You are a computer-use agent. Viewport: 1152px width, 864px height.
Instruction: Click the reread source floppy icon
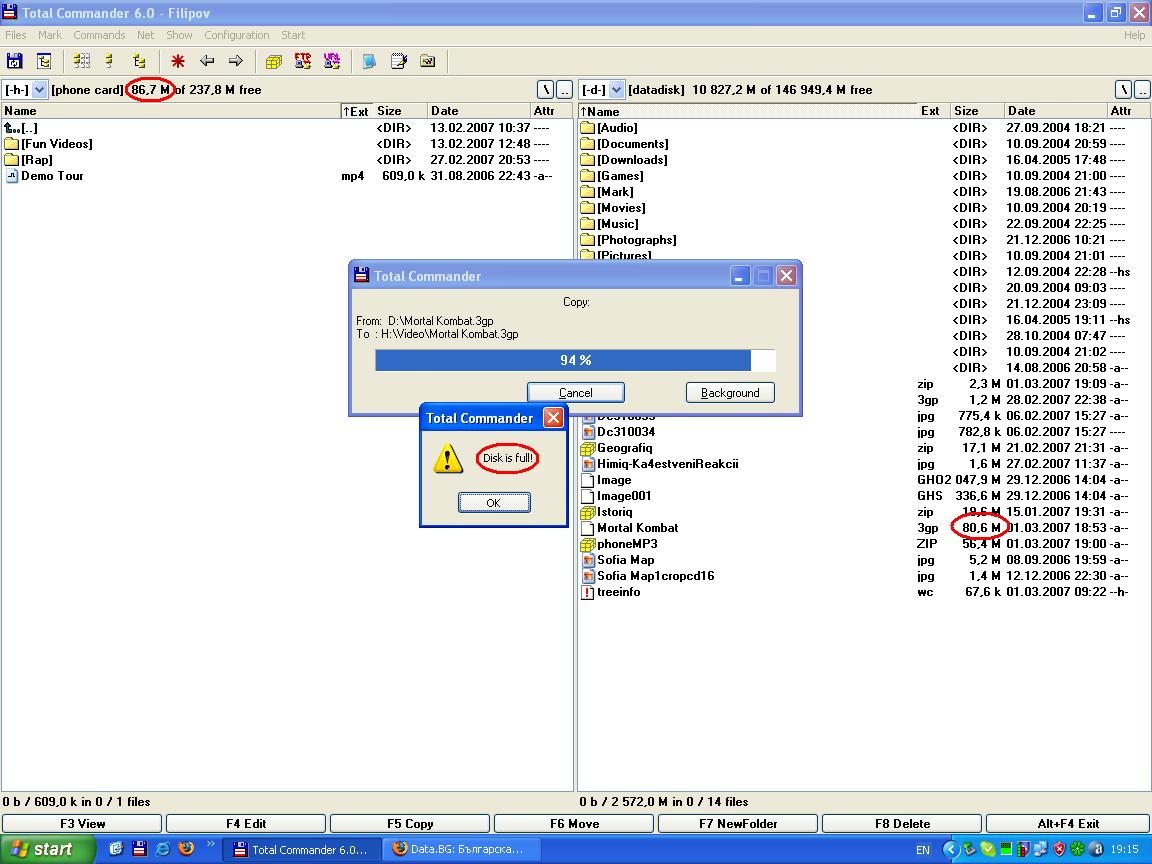coord(15,62)
